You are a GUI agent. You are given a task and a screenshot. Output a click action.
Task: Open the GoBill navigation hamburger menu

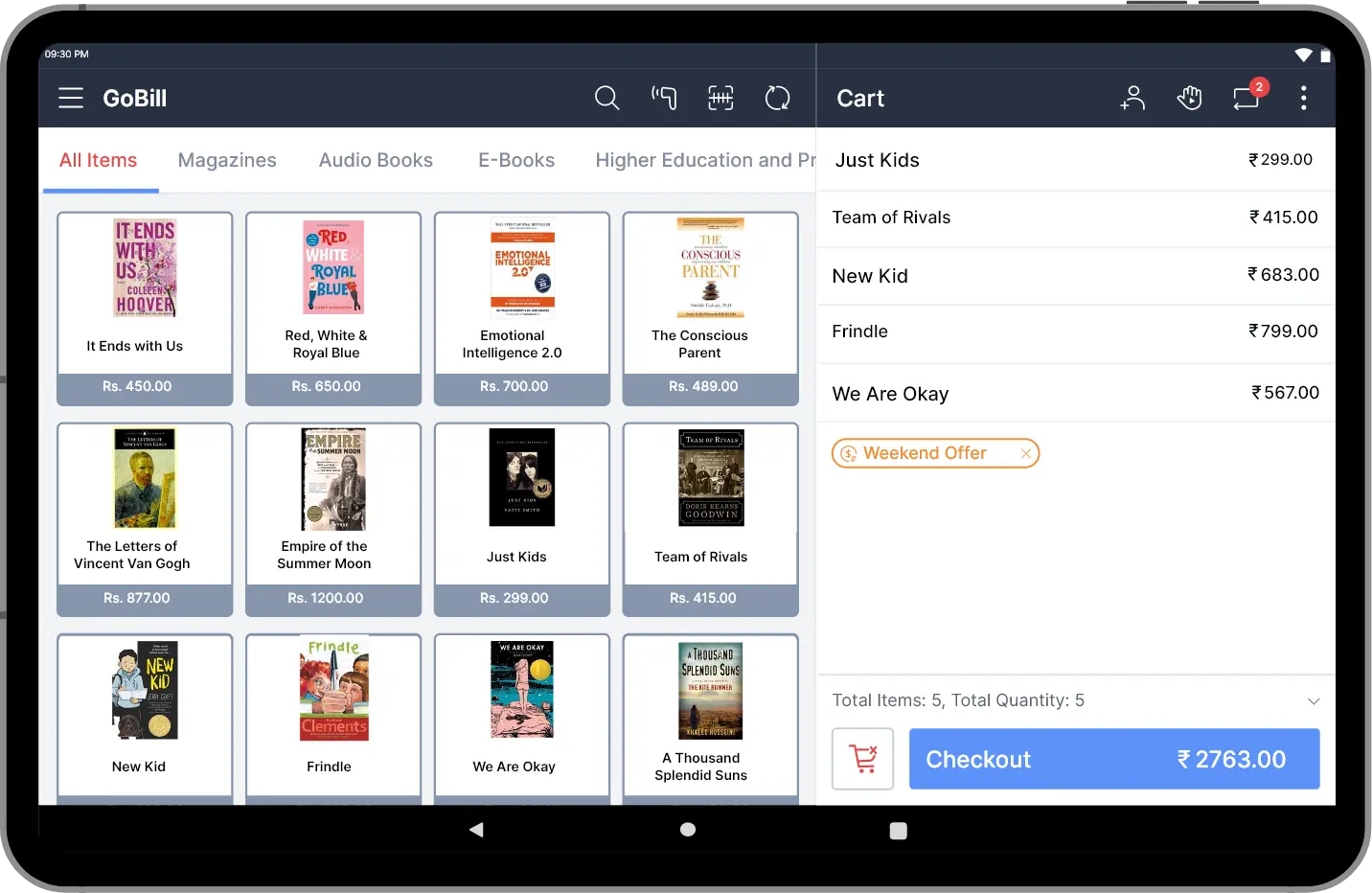coord(70,98)
